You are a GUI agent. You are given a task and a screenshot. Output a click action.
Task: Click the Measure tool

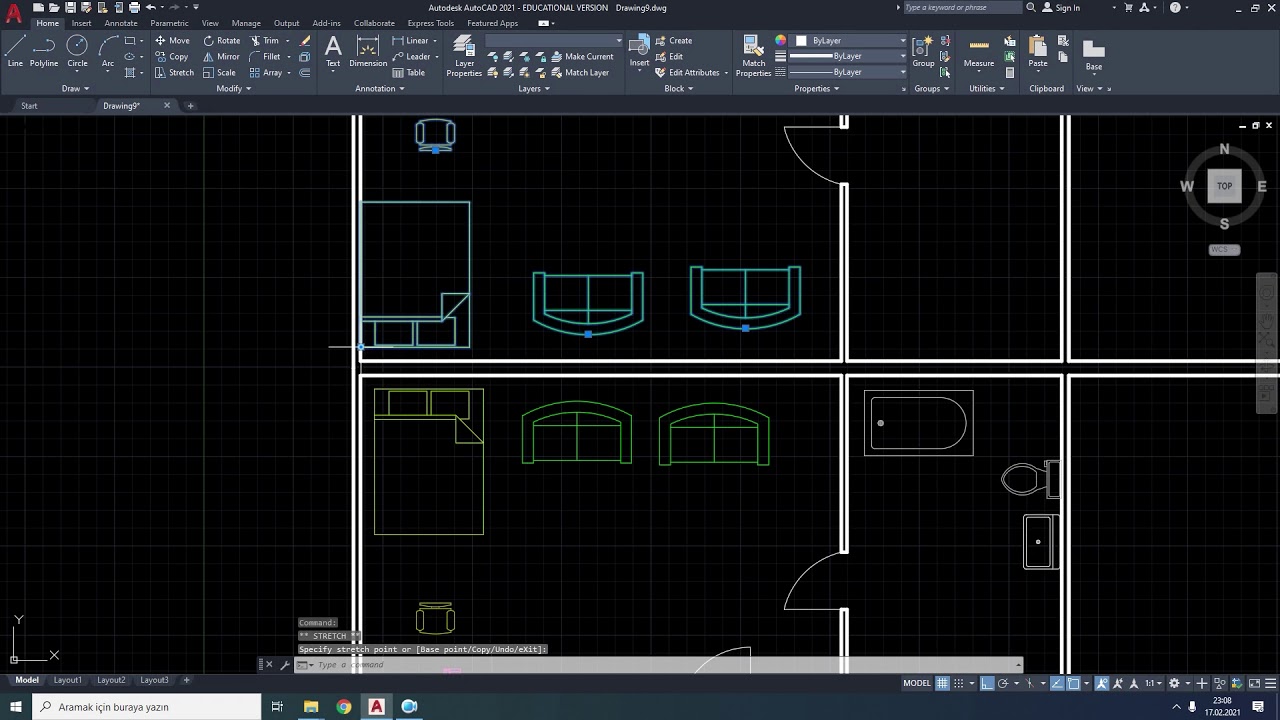[979, 52]
